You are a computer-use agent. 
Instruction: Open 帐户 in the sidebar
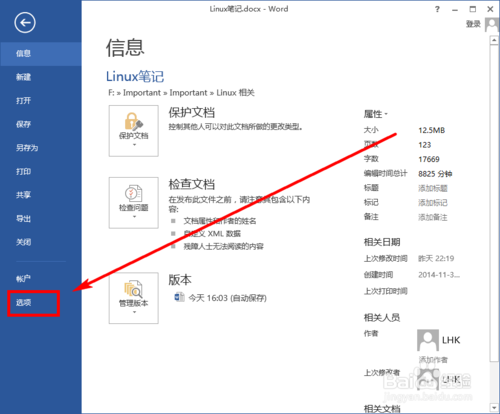point(41,279)
